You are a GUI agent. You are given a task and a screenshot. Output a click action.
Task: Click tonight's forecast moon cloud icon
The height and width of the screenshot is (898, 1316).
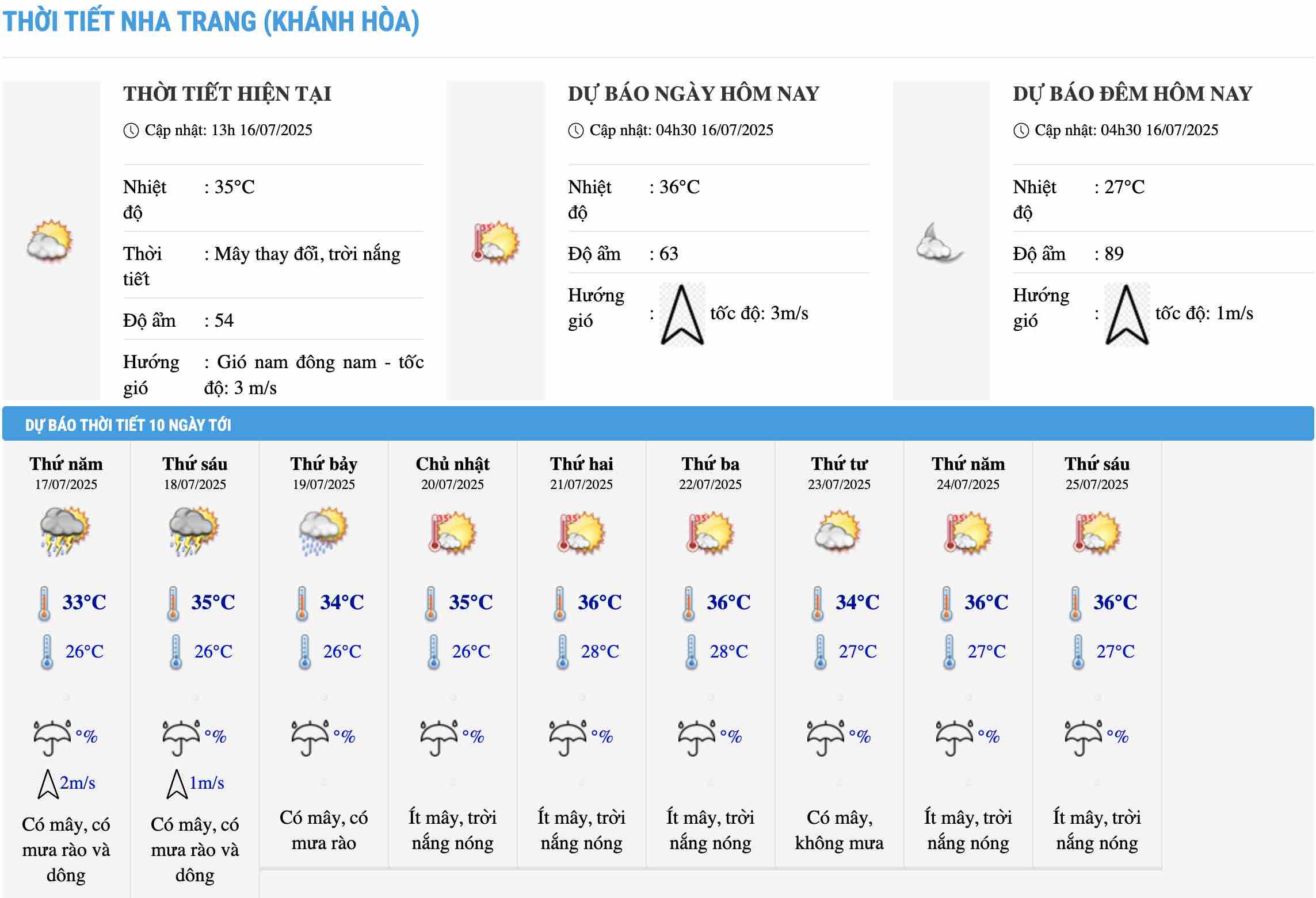[940, 242]
